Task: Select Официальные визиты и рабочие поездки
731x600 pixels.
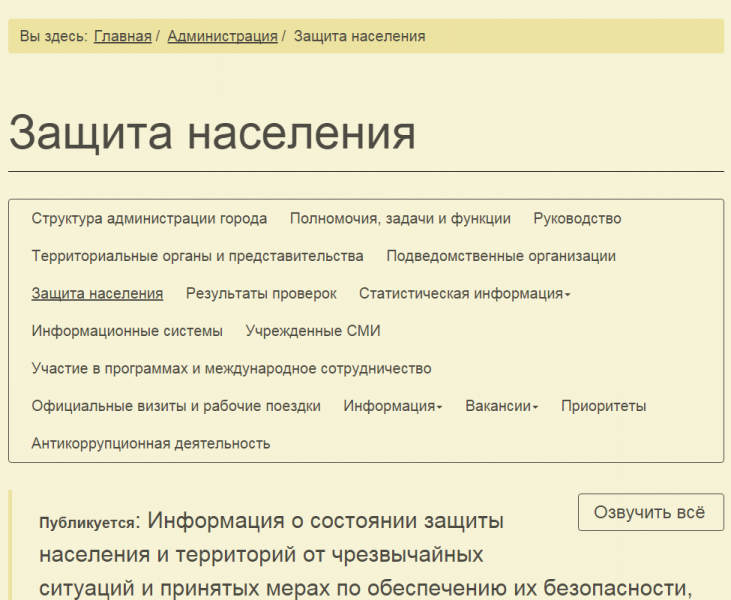Action: 176,406
